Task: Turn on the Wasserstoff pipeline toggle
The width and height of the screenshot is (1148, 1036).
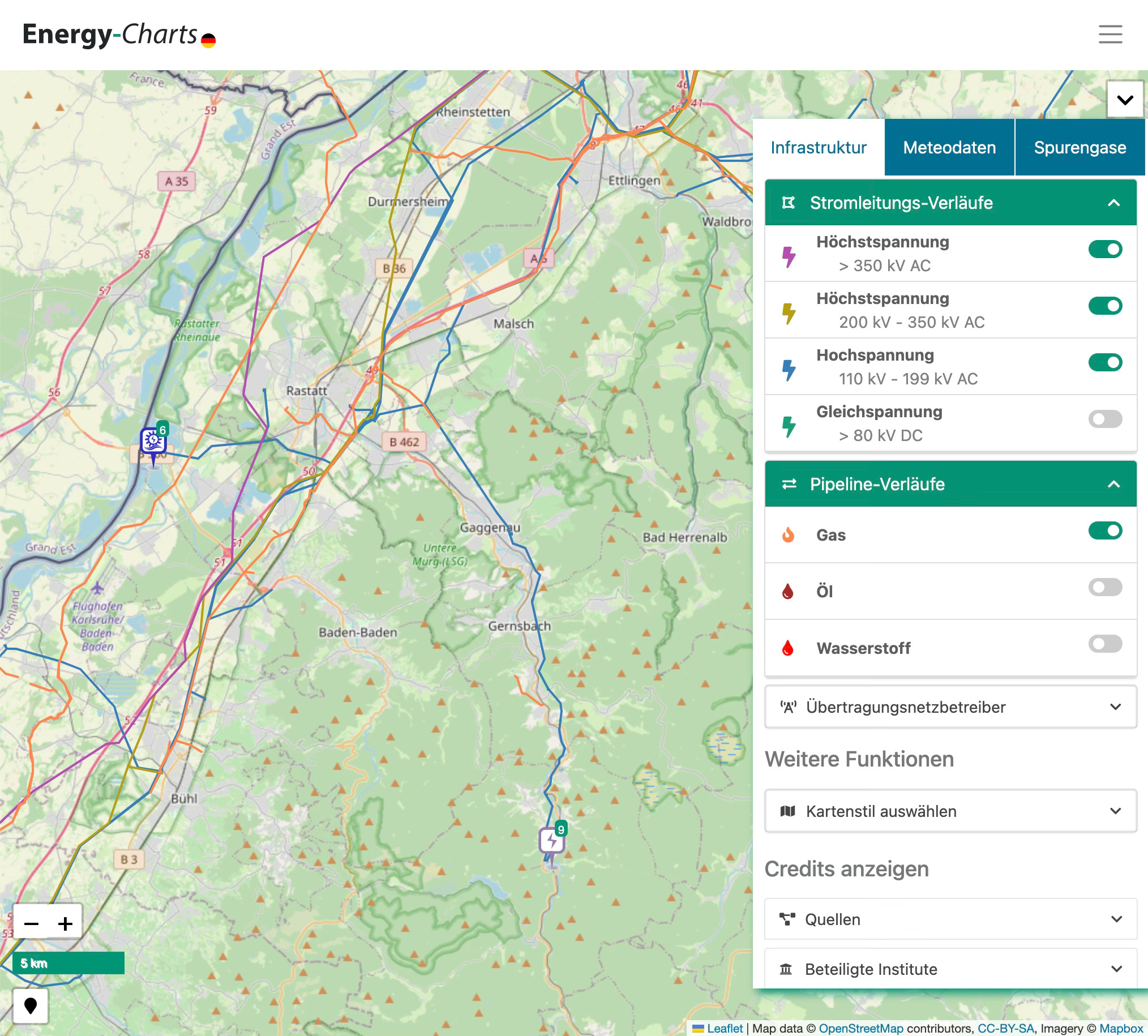Action: 1105,644
